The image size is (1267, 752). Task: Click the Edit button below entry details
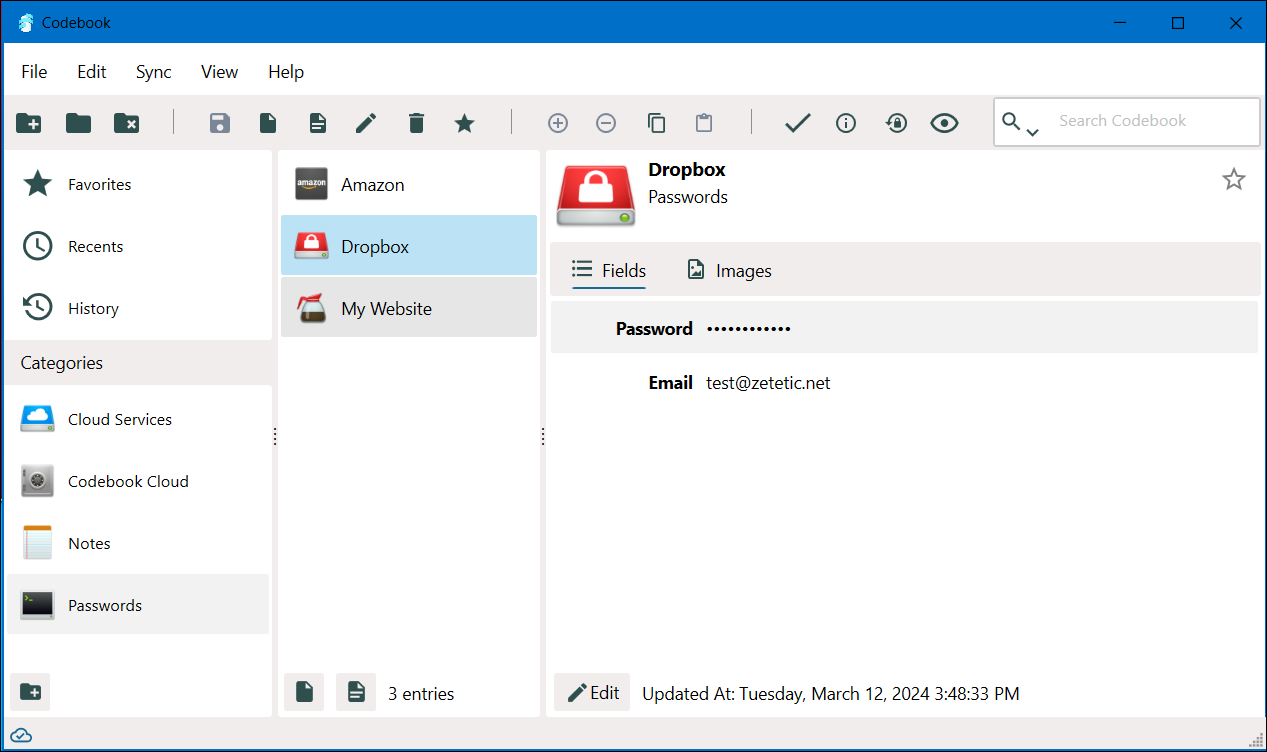point(592,693)
